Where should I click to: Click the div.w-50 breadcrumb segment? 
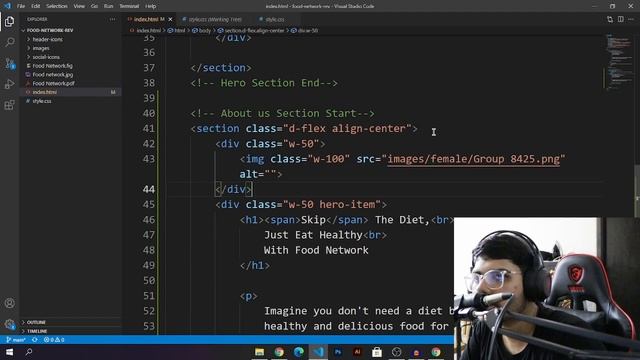click(305, 30)
